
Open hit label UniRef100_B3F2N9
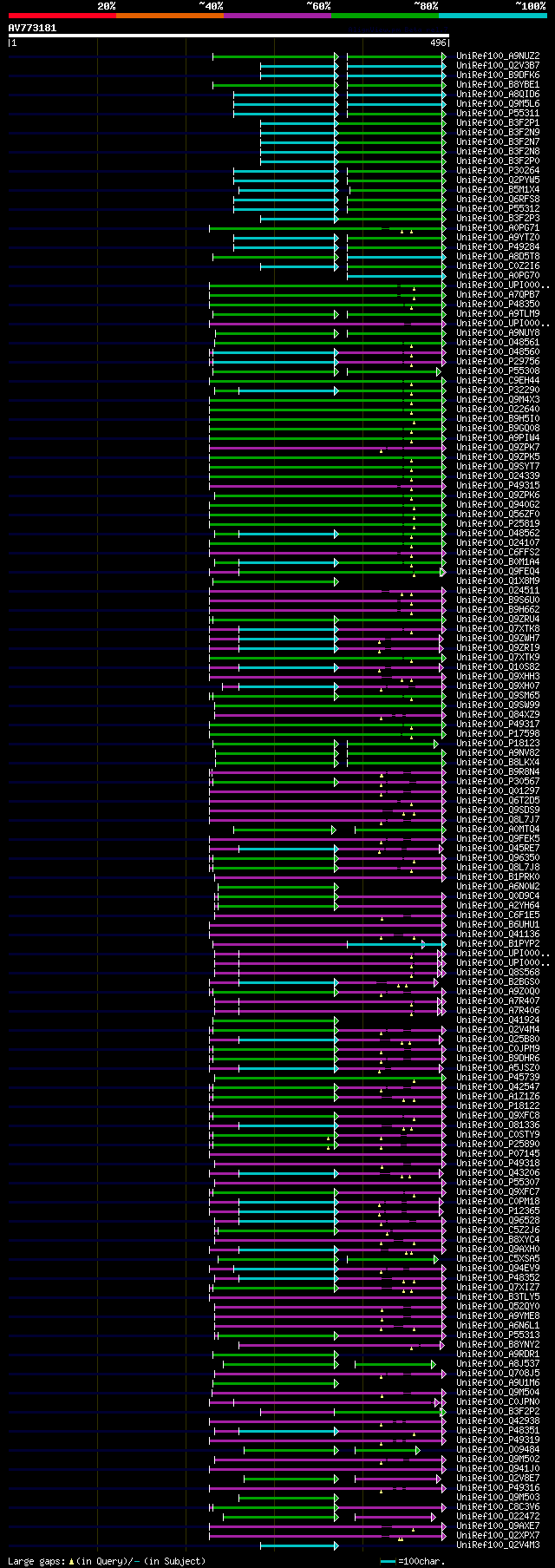498,132
